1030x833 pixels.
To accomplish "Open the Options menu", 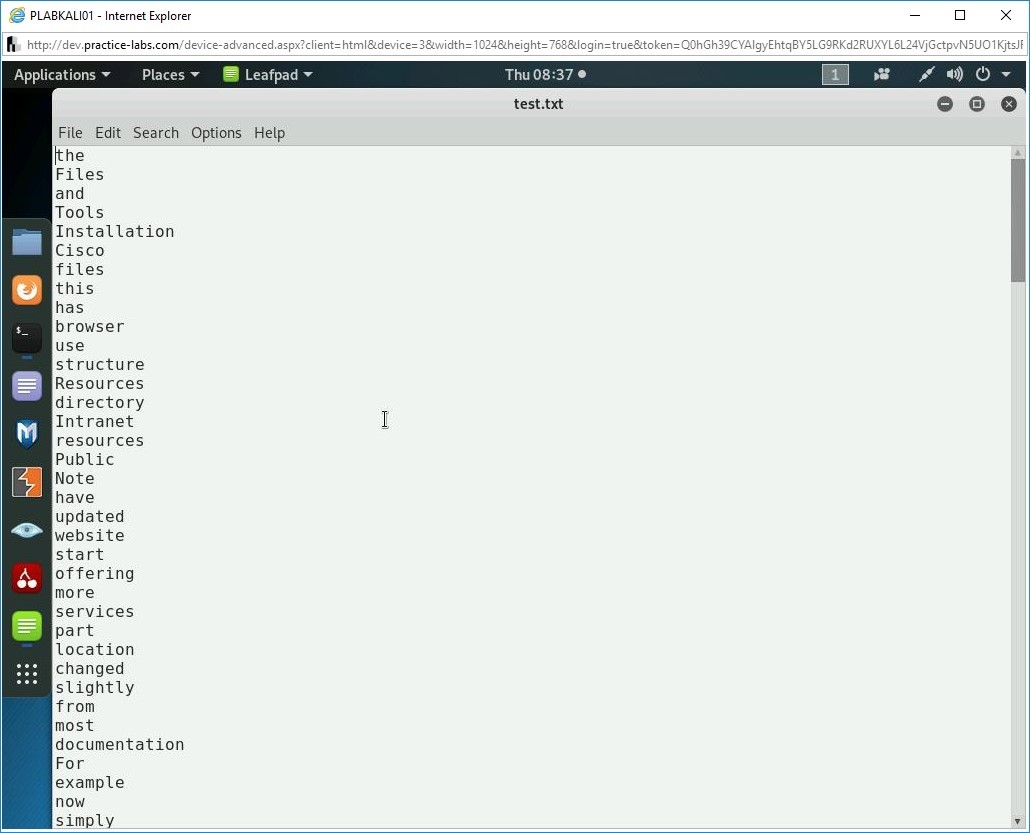I will click(216, 133).
